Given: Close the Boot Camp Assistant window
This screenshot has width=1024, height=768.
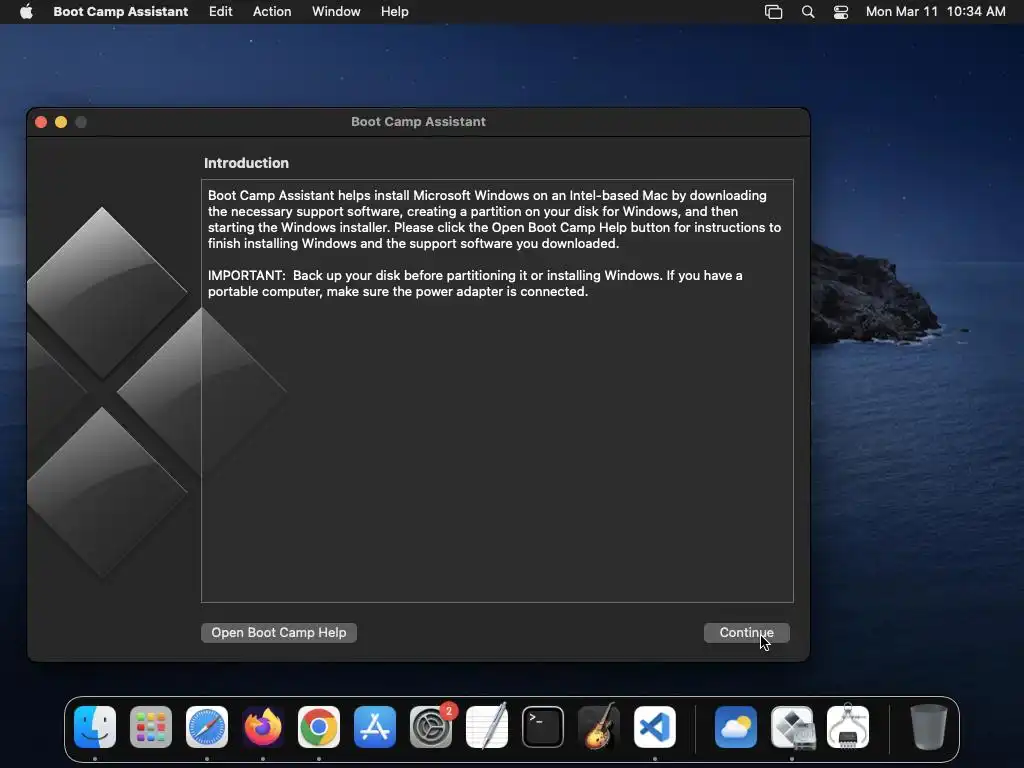Looking at the screenshot, I should pos(41,122).
